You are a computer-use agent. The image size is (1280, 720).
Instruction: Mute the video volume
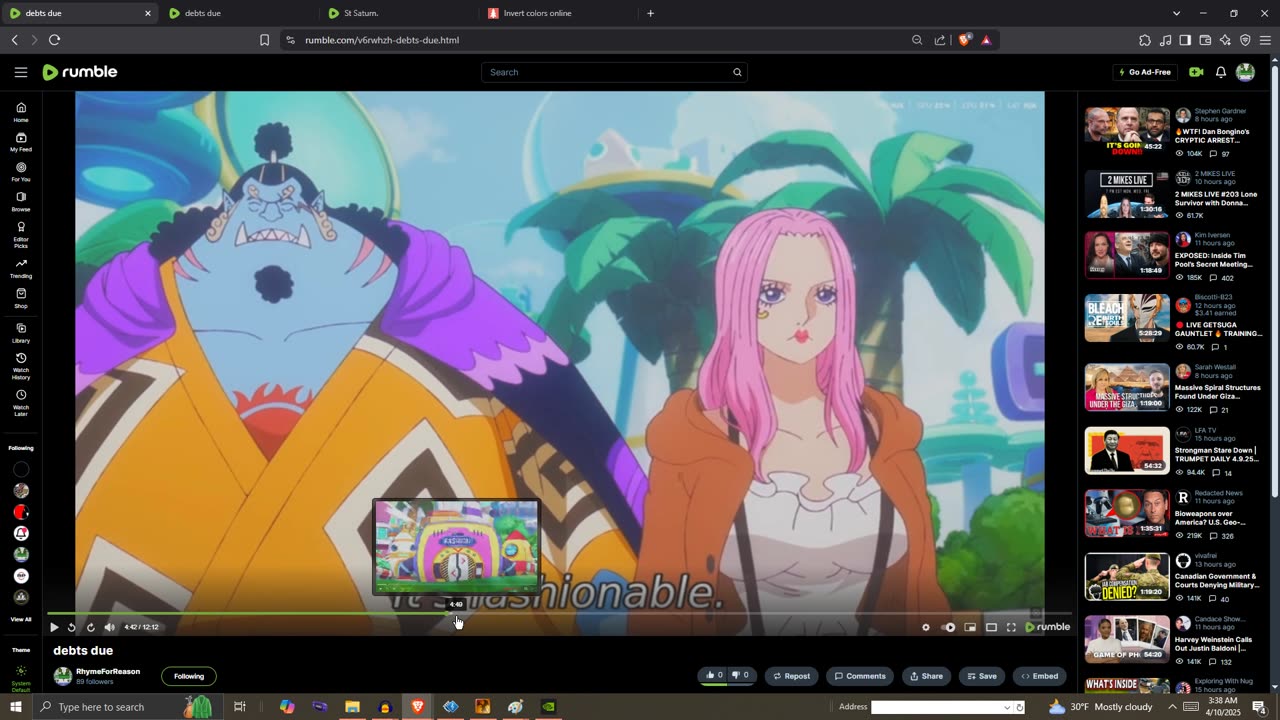(109, 627)
